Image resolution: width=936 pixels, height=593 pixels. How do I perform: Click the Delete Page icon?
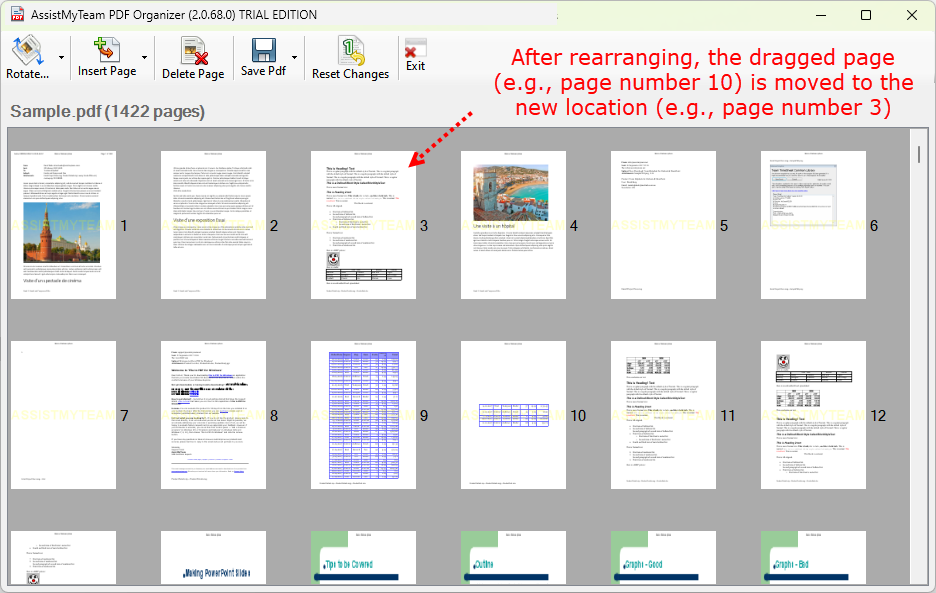(193, 50)
